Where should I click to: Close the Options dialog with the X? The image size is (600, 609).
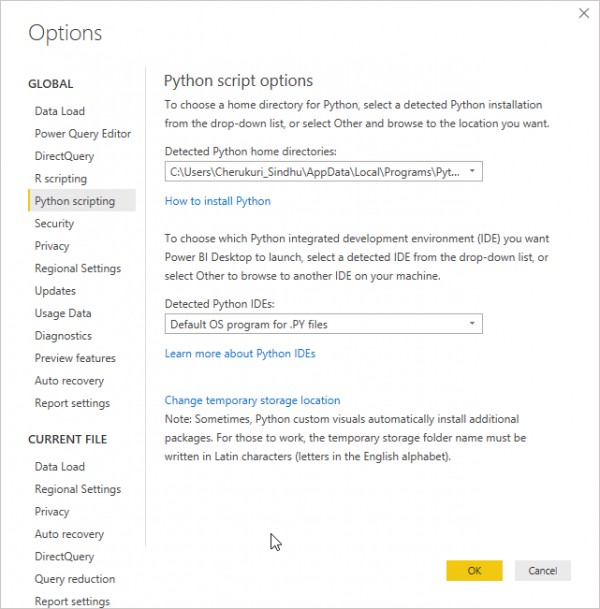tap(584, 14)
